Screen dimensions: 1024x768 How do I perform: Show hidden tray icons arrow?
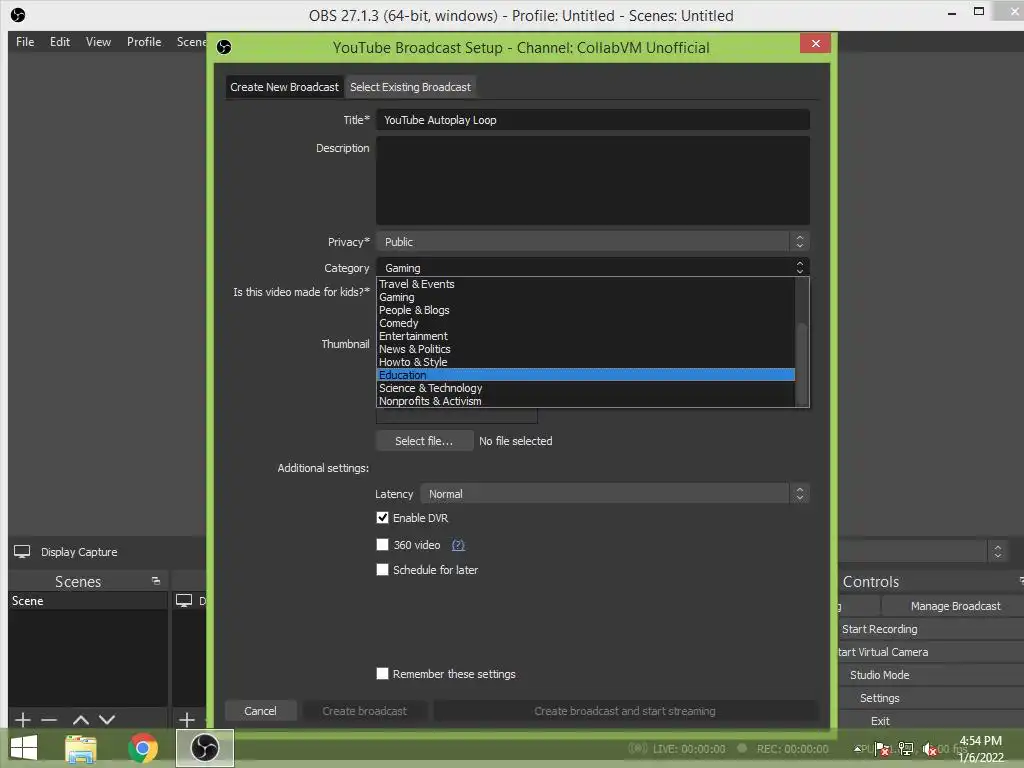point(857,748)
